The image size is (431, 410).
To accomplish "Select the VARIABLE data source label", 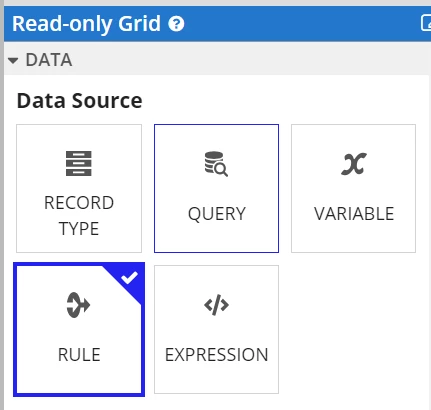I will (354, 213).
